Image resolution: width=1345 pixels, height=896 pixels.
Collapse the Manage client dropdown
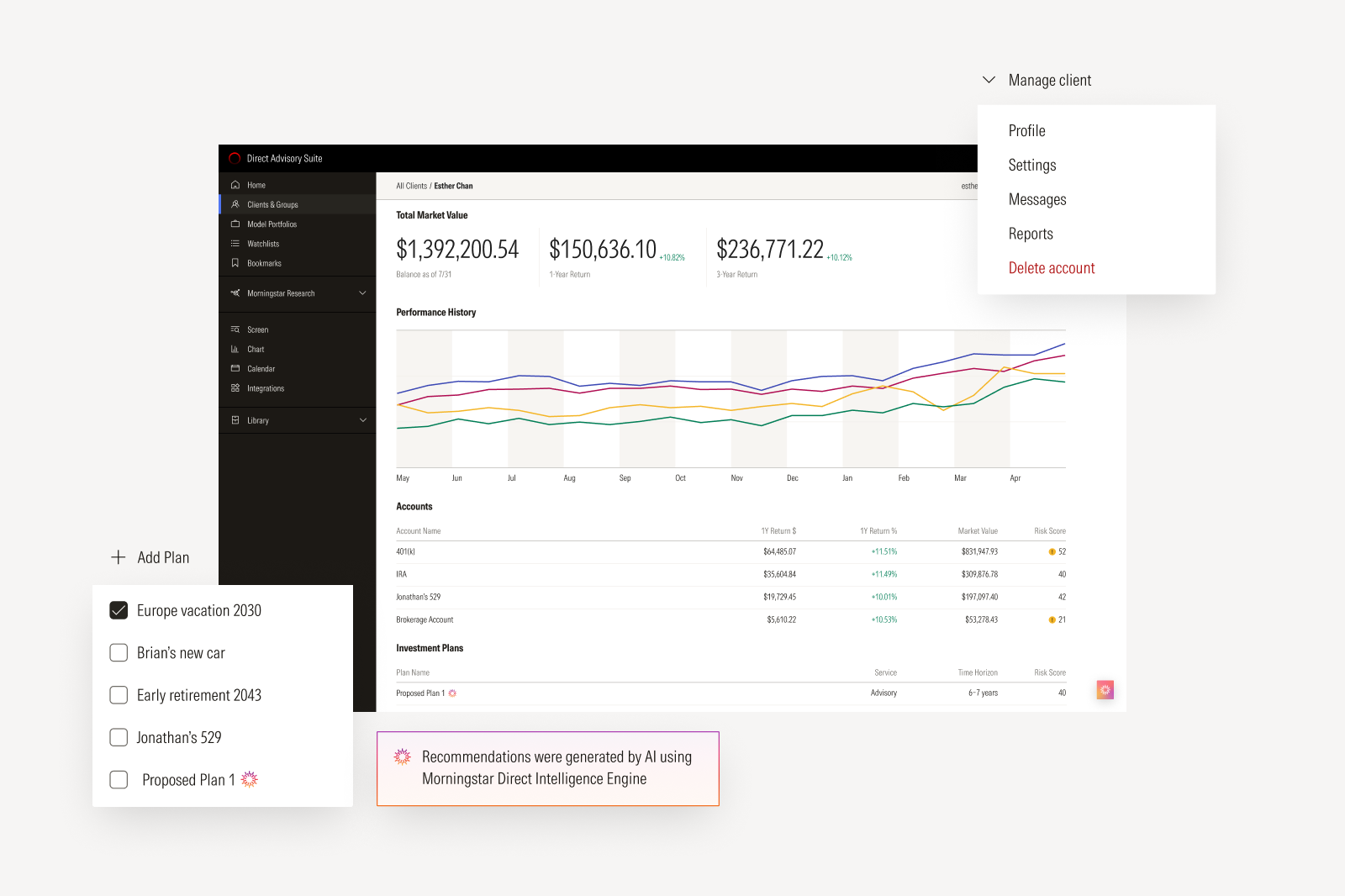(989, 80)
